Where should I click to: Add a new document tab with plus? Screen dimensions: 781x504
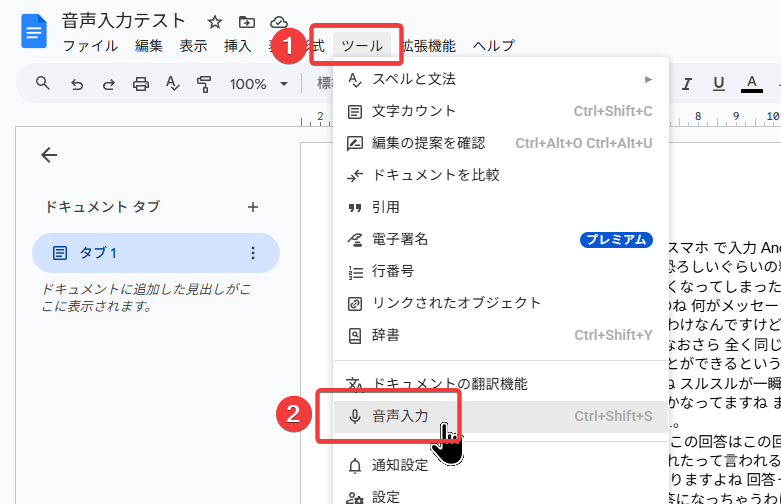tap(253, 207)
